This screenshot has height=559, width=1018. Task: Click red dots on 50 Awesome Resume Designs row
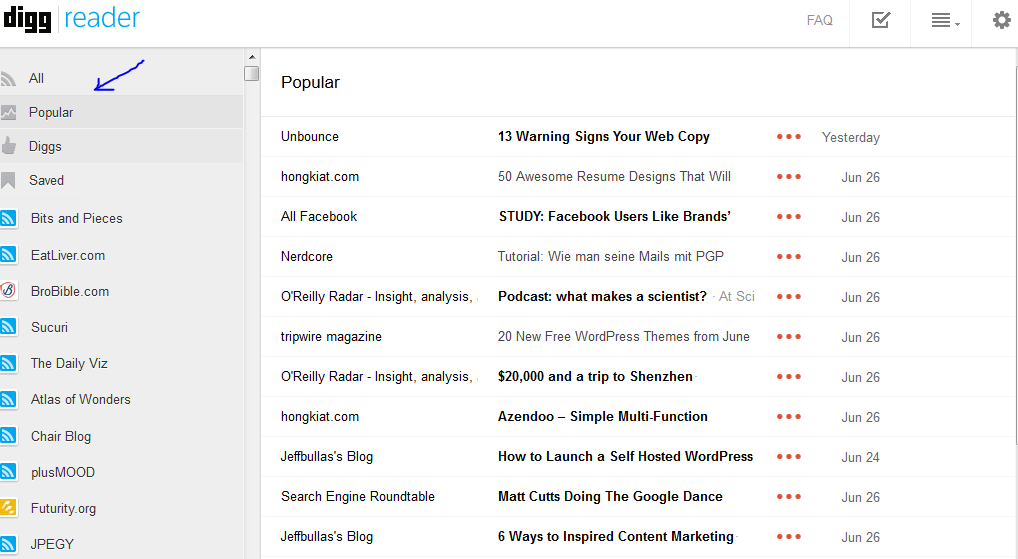point(789,177)
